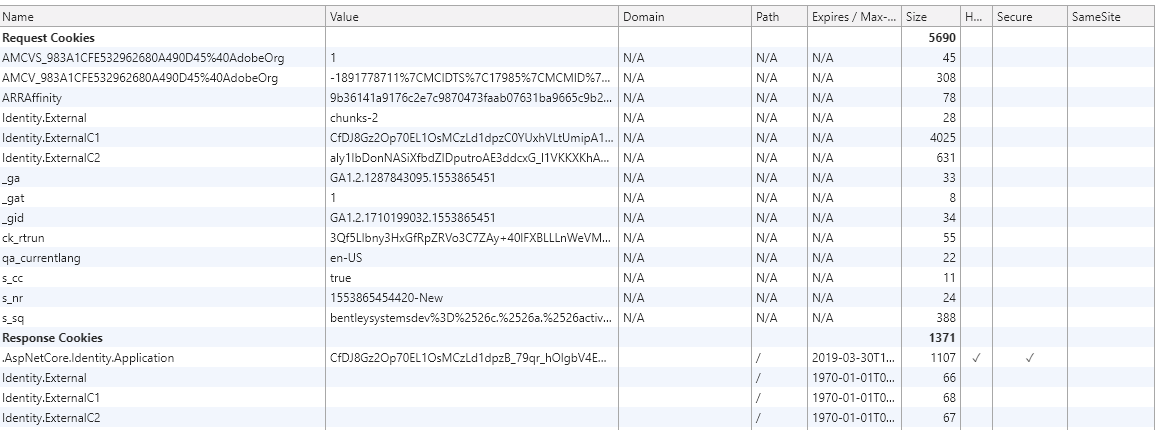Click the size value 67
Screen dimensions: 1162x430
949,417
